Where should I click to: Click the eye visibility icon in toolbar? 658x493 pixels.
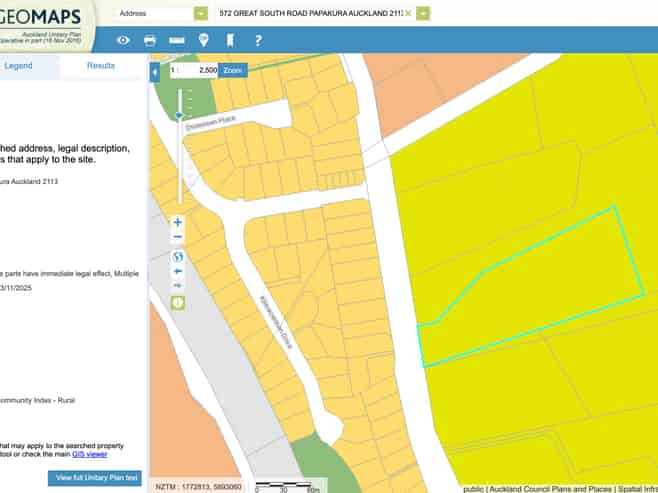click(x=123, y=41)
